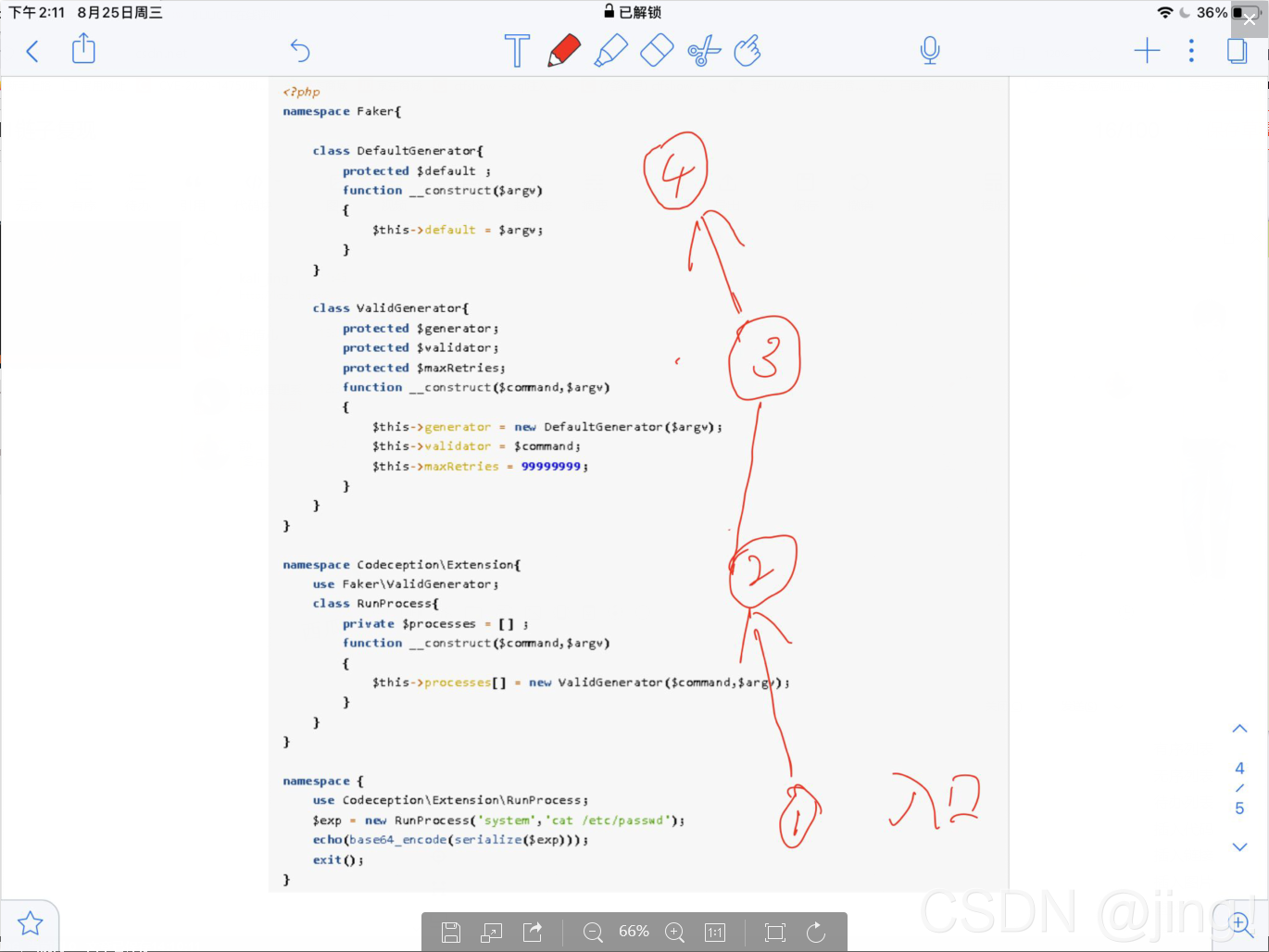Click the 'protected $maxRetries;' line
Image resolution: width=1269 pixels, height=952 pixels.
424,368
